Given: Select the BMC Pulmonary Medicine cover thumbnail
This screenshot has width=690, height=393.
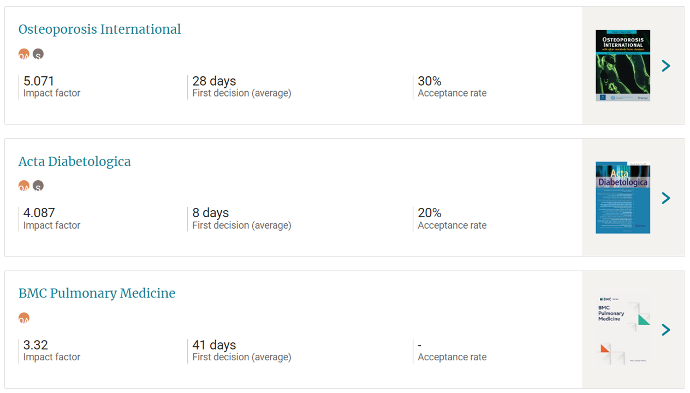Looking at the screenshot, I should pyautogui.click(x=623, y=330).
